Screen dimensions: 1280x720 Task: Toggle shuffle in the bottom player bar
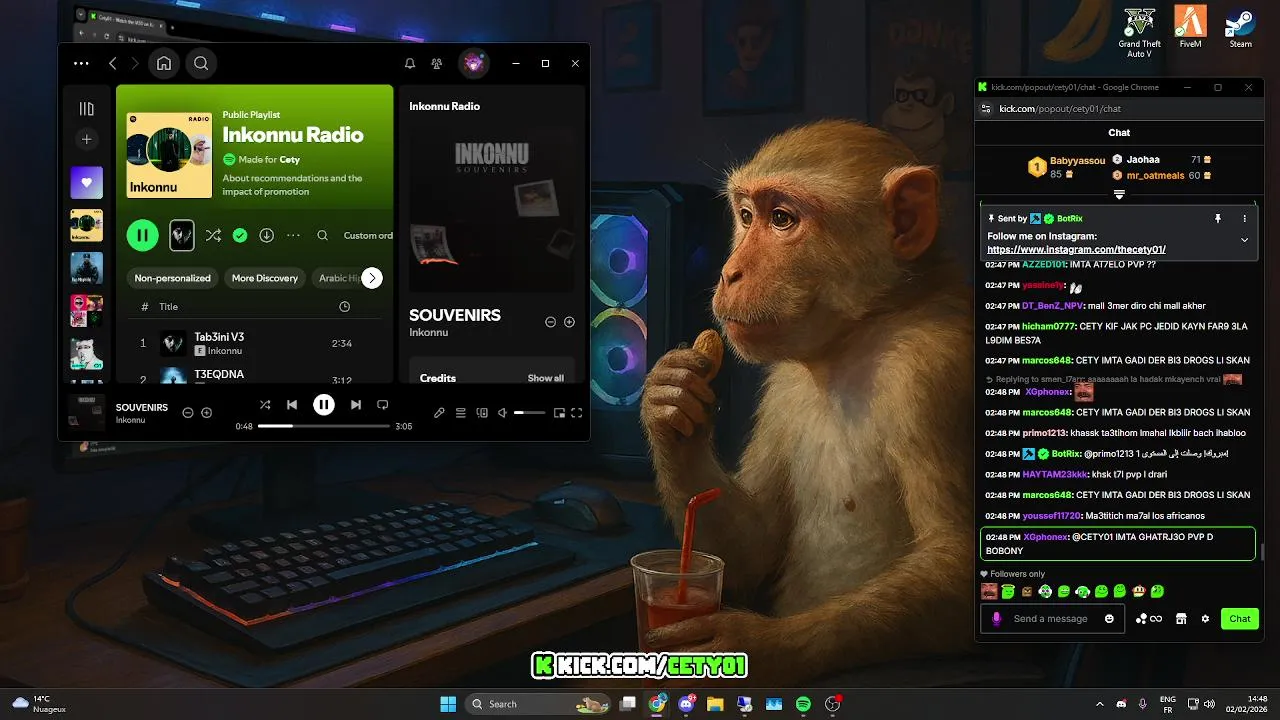pos(264,405)
